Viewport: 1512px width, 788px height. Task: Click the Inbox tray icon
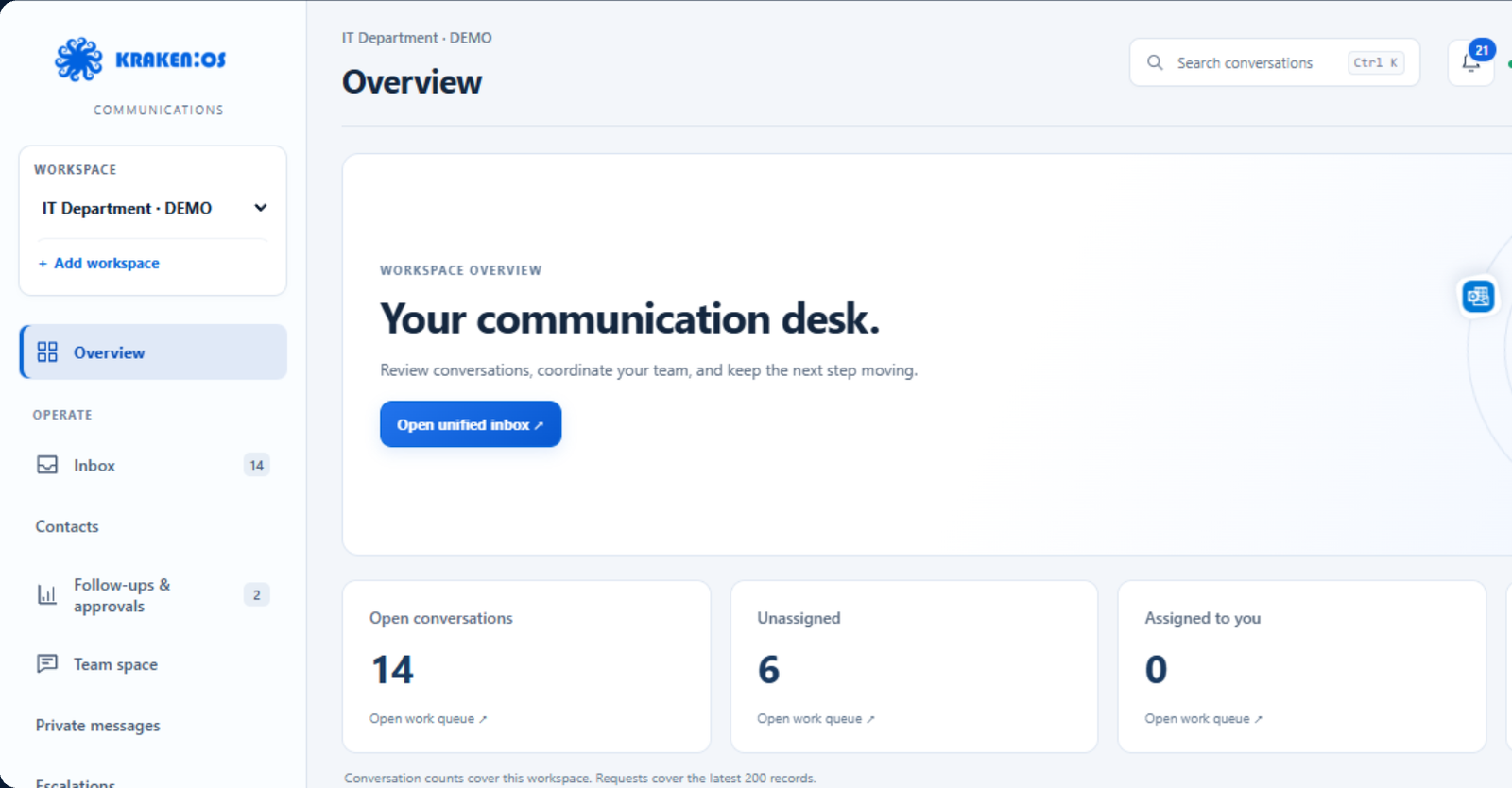47,465
